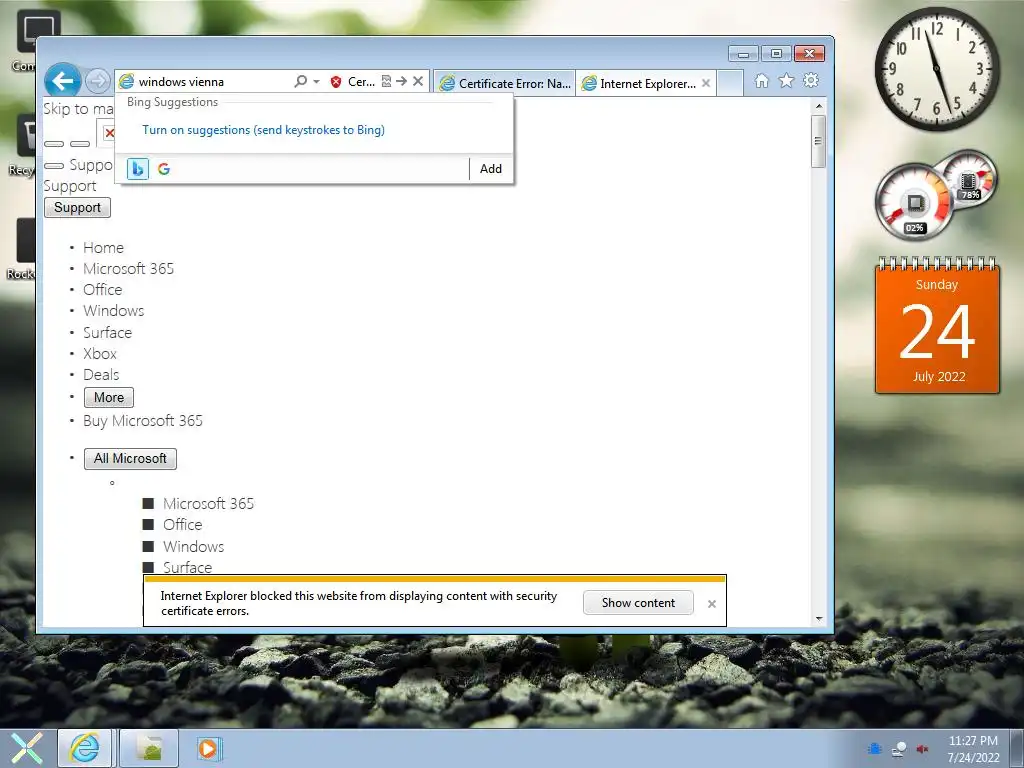Open the Xbox link
This screenshot has height=768, width=1024.
click(x=100, y=353)
